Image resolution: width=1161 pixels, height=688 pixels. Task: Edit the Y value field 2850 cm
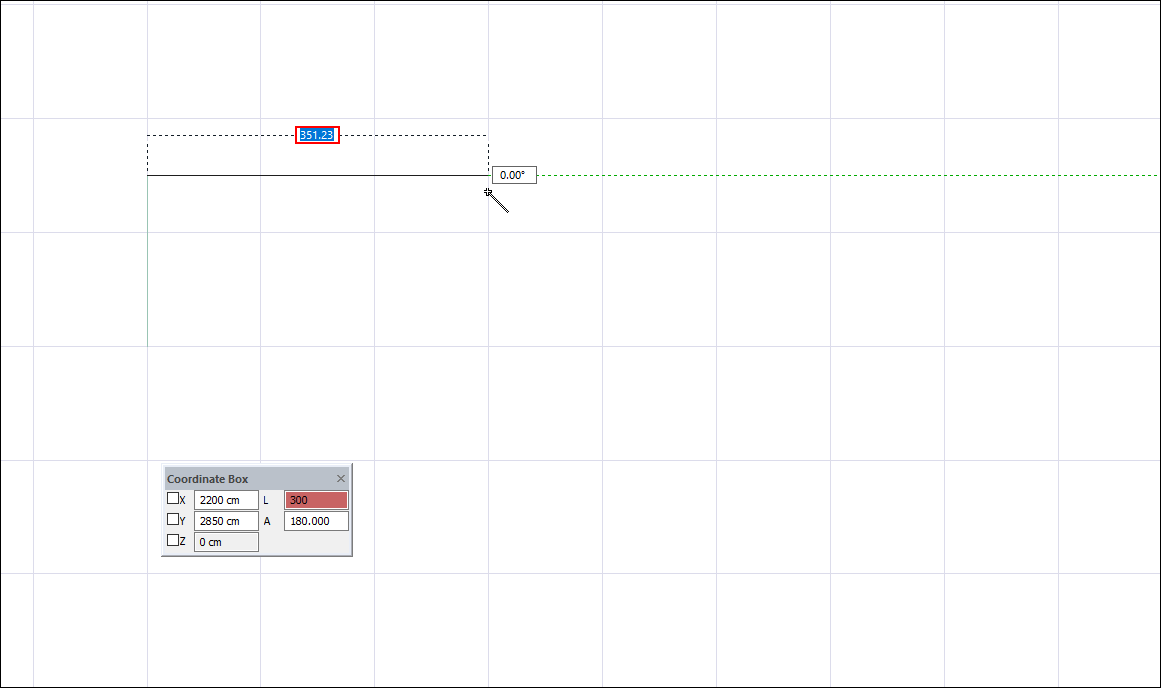click(227, 521)
